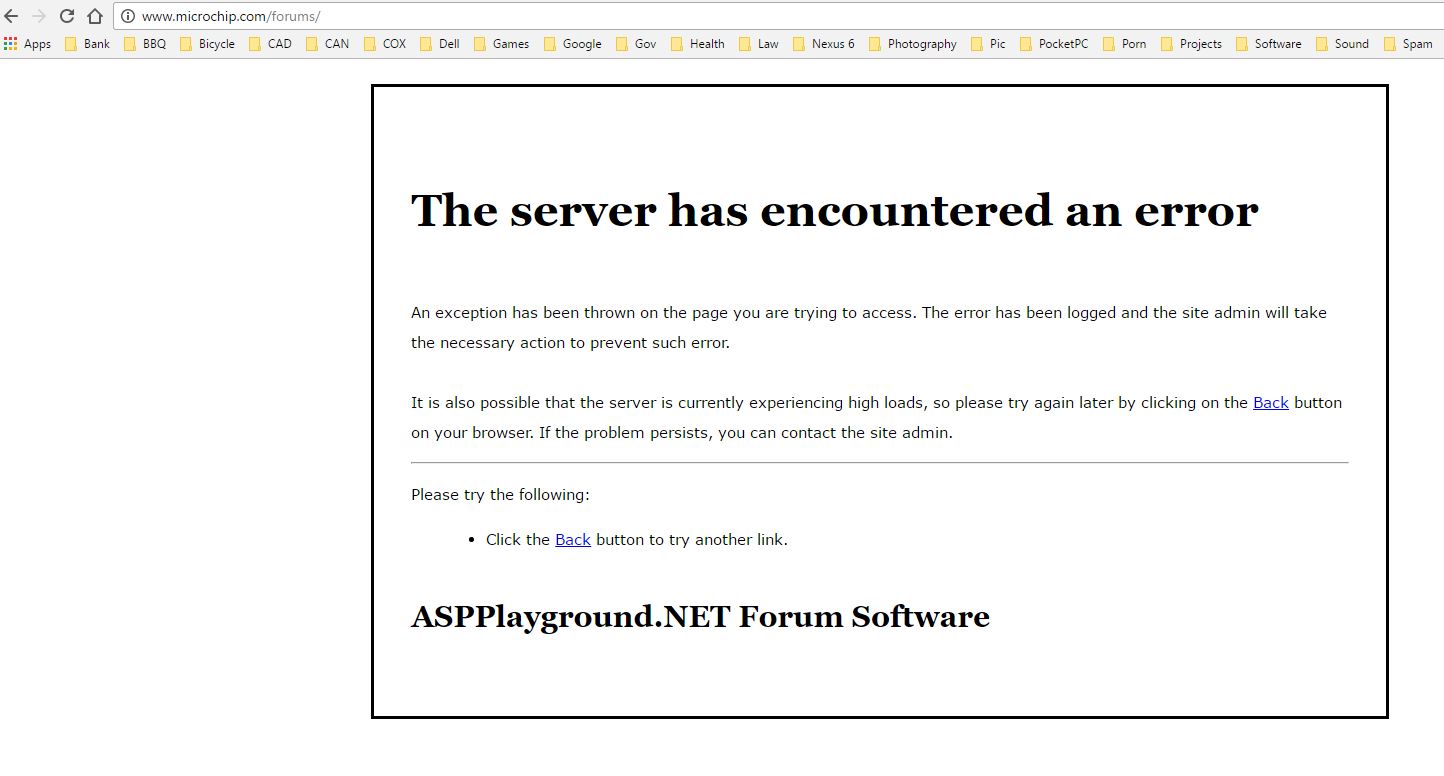Image resolution: width=1444 pixels, height=776 pixels.
Task: Open the CAD bookmarks folder
Action: [x=270, y=43]
